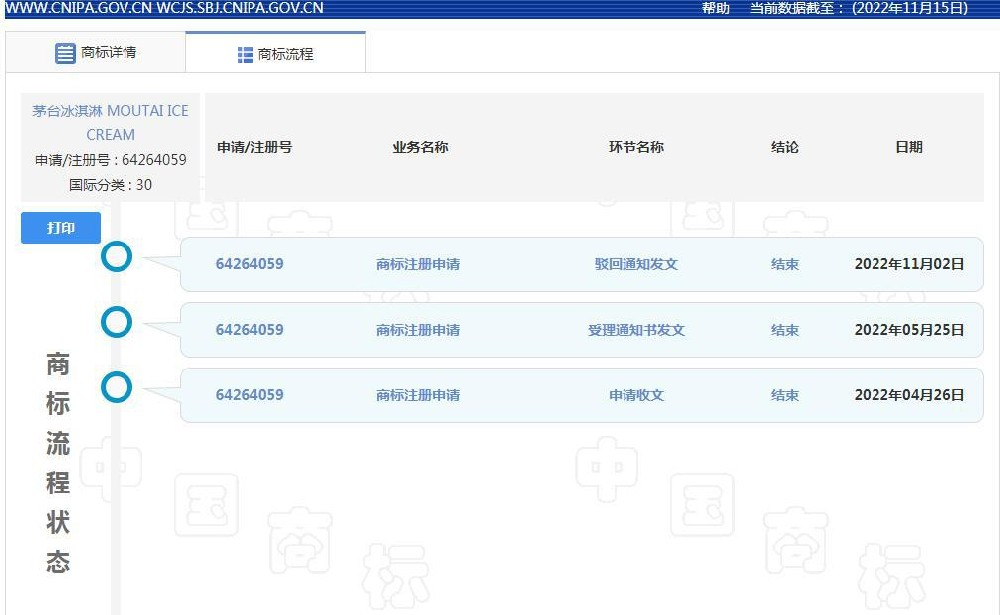Click 结束 in the 申请收文 row
The width and height of the screenshot is (1000, 615).
tap(784, 395)
